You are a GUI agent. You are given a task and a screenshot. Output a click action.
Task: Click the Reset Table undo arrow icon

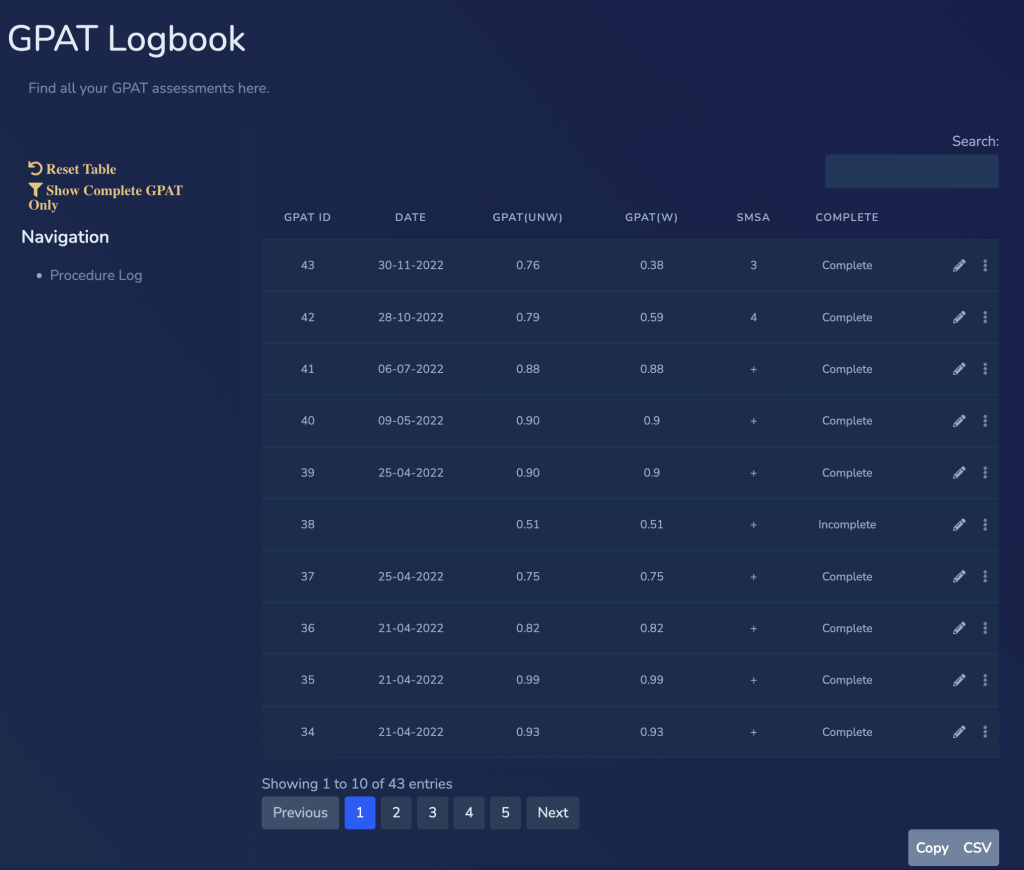pyautogui.click(x=35, y=169)
